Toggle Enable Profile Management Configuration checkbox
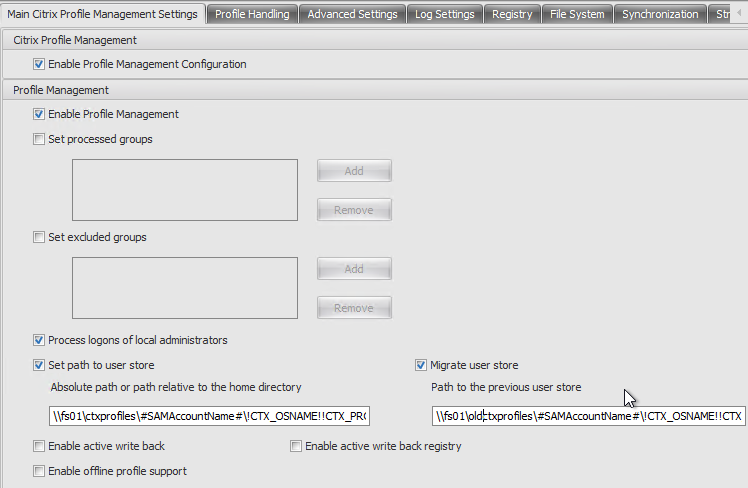The width and height of the screenshot is (748, 488). click(x=39, y=64)
